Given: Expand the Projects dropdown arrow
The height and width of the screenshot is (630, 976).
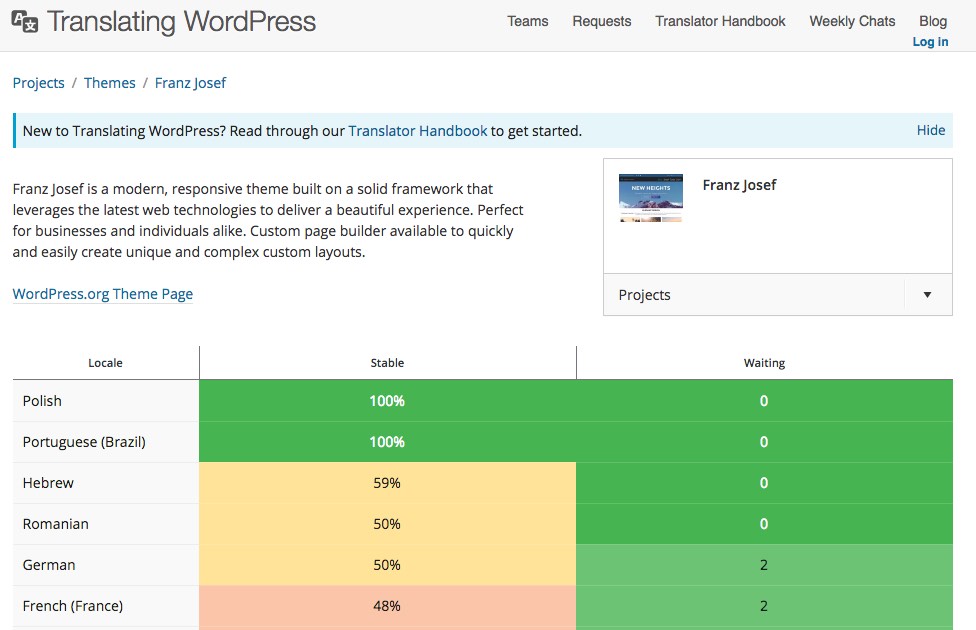Looking at the screenshot, I should (927, 295).
